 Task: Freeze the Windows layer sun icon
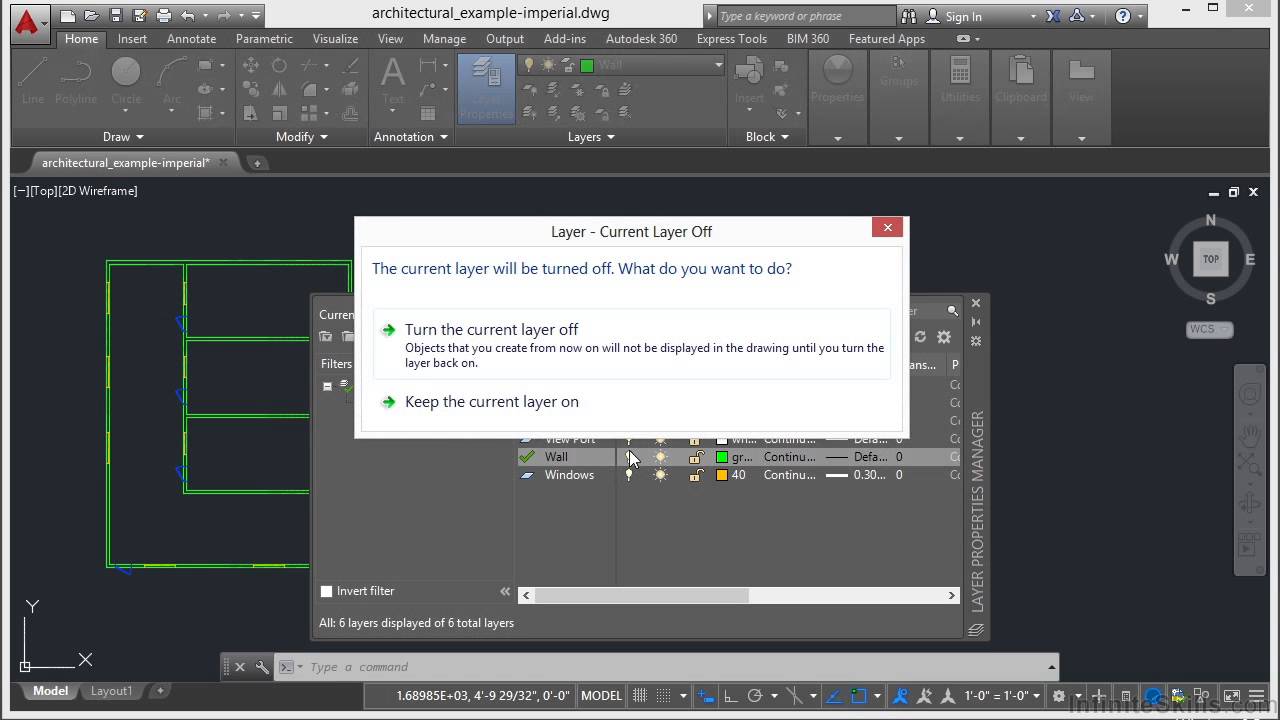pyautogui.click(x=660, y=475)
